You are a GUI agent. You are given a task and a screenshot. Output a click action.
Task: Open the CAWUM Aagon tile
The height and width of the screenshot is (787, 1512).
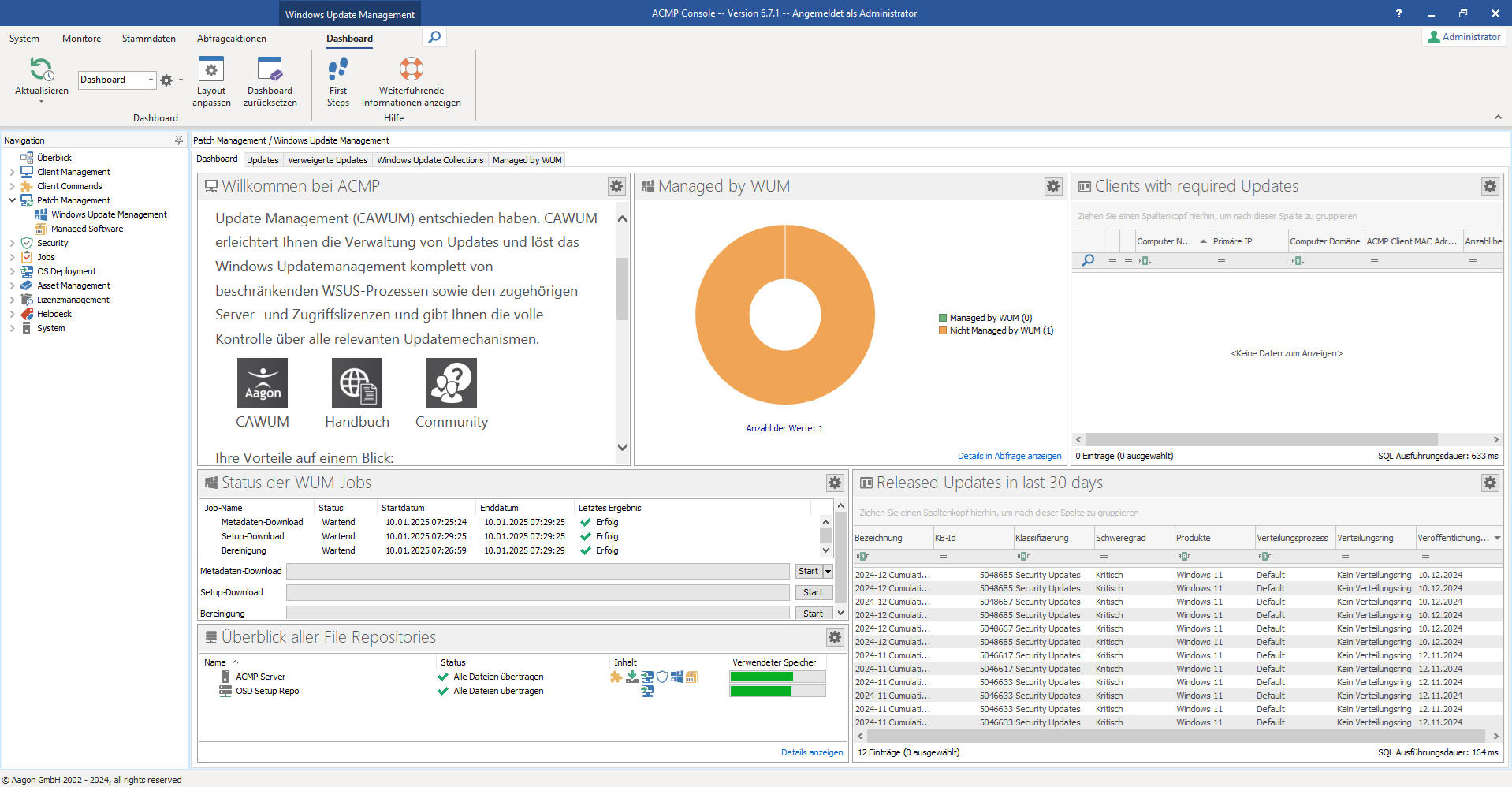tap(263, 384)
